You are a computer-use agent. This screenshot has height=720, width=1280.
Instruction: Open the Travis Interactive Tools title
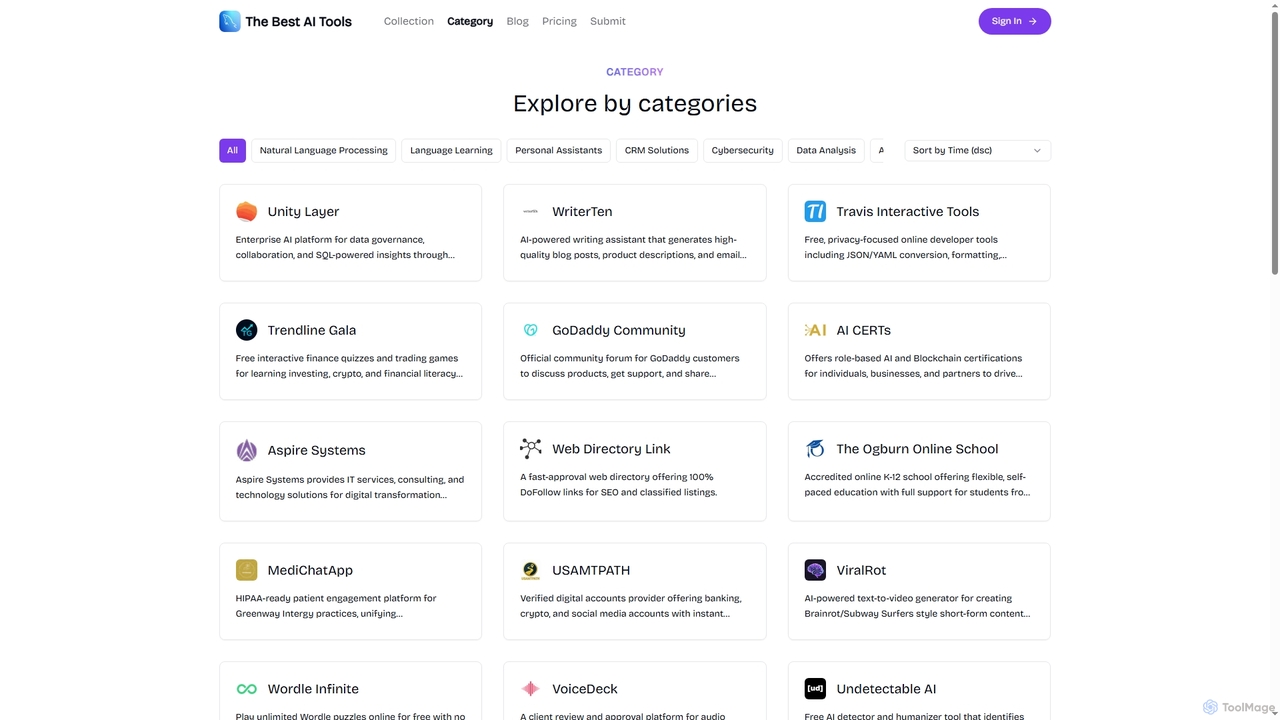point(908,211)
